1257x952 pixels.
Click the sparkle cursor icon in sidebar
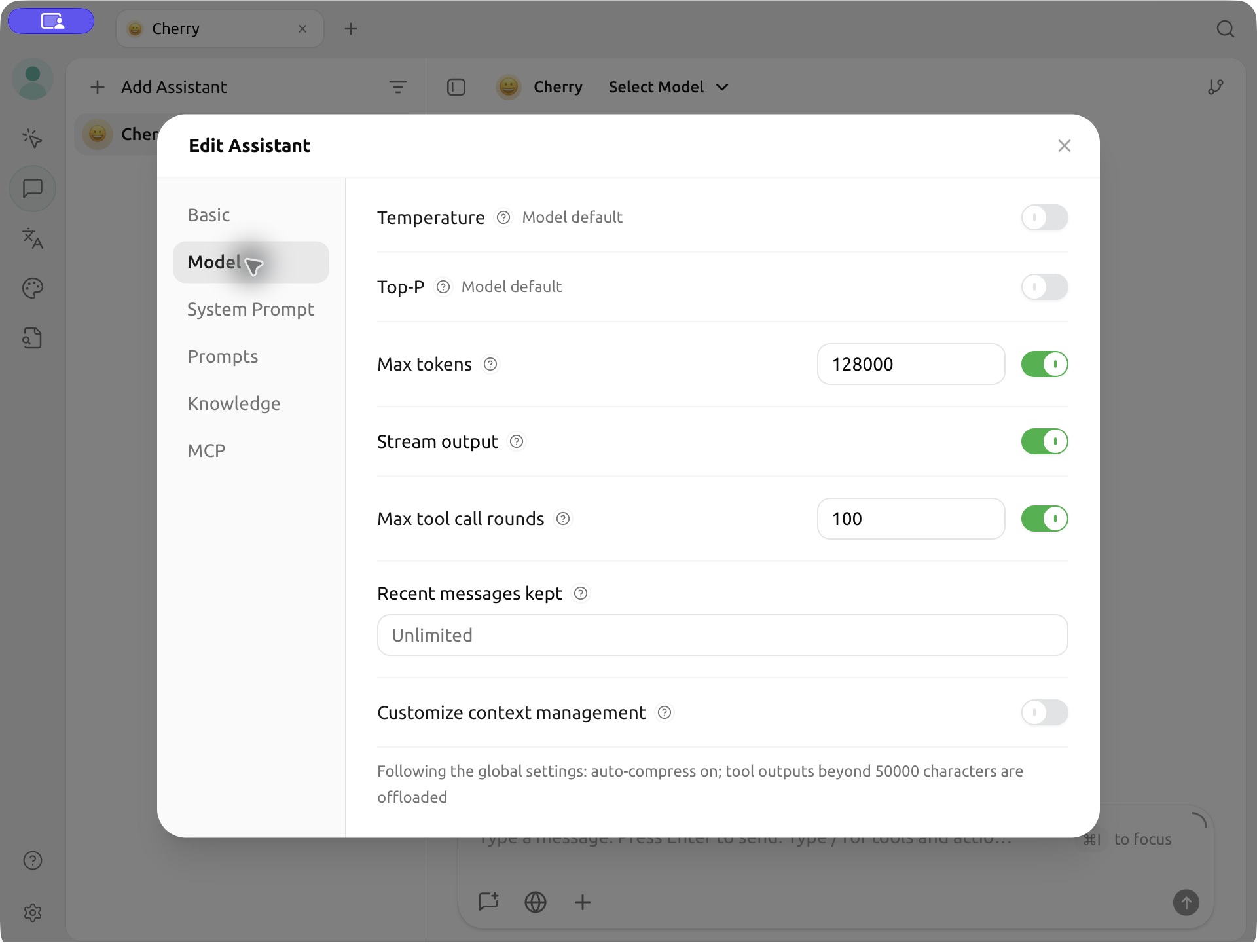click(x=33, y=138)
